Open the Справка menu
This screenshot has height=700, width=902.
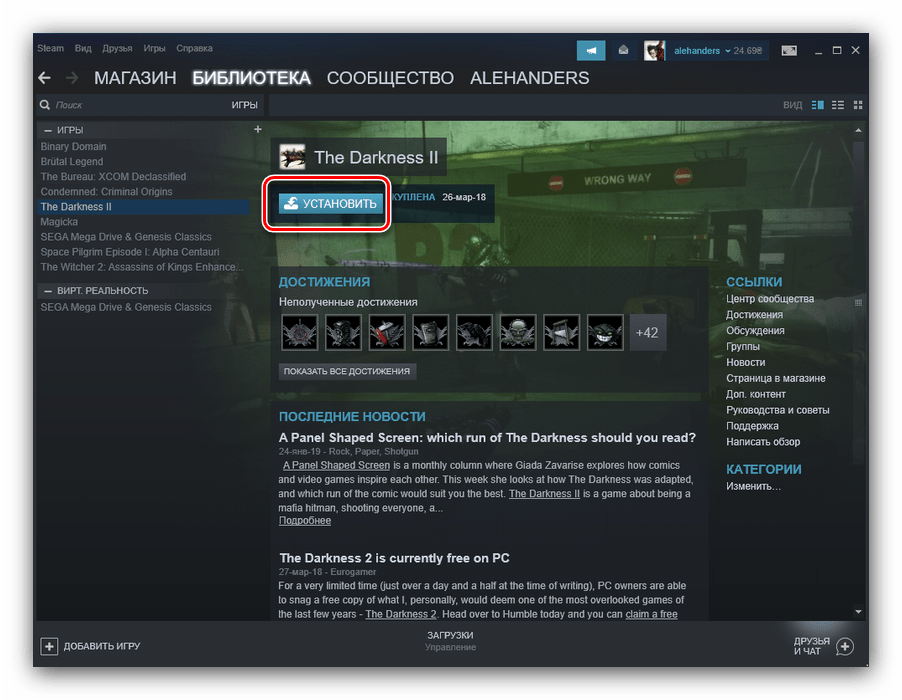tap(194, 48)
